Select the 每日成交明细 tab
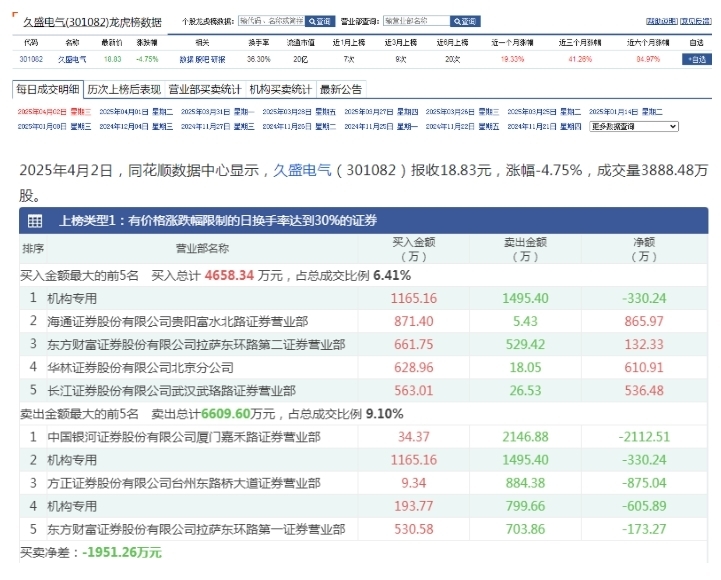The width and height of the screenshot is (721, 580). (48, 89)
